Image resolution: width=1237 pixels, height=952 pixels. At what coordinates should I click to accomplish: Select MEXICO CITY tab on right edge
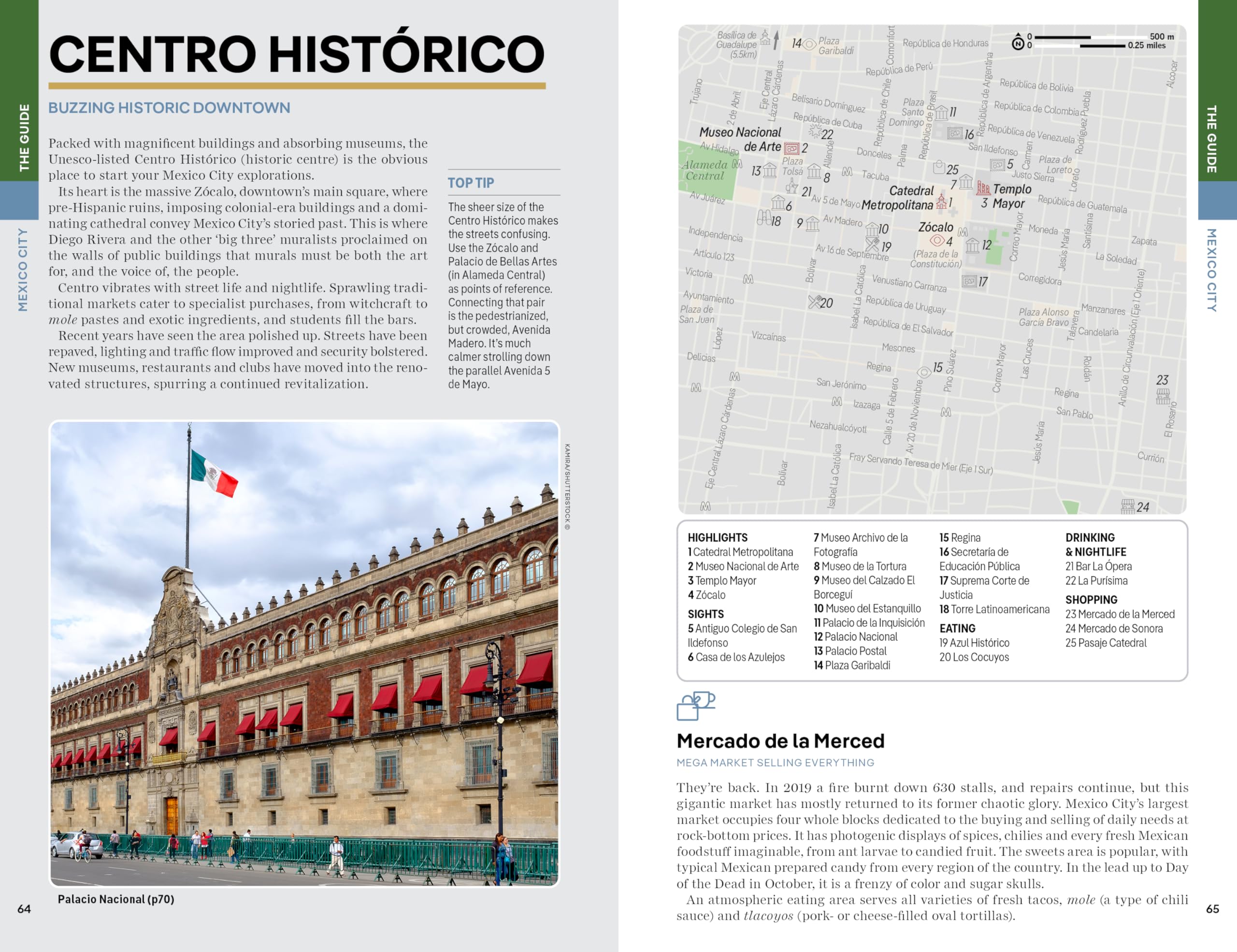[x=1211, y=270]
